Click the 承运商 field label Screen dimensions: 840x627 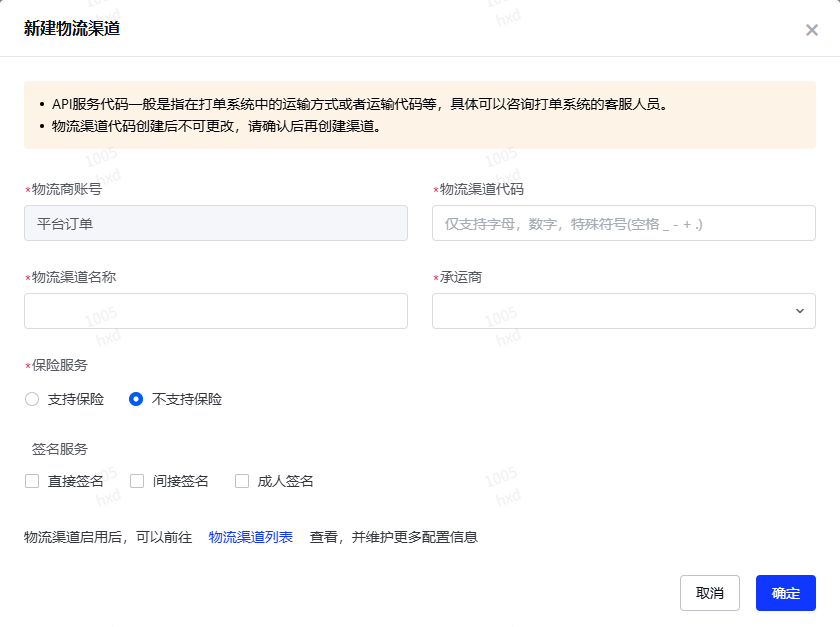pyautogui.click(x=460, y=277)
